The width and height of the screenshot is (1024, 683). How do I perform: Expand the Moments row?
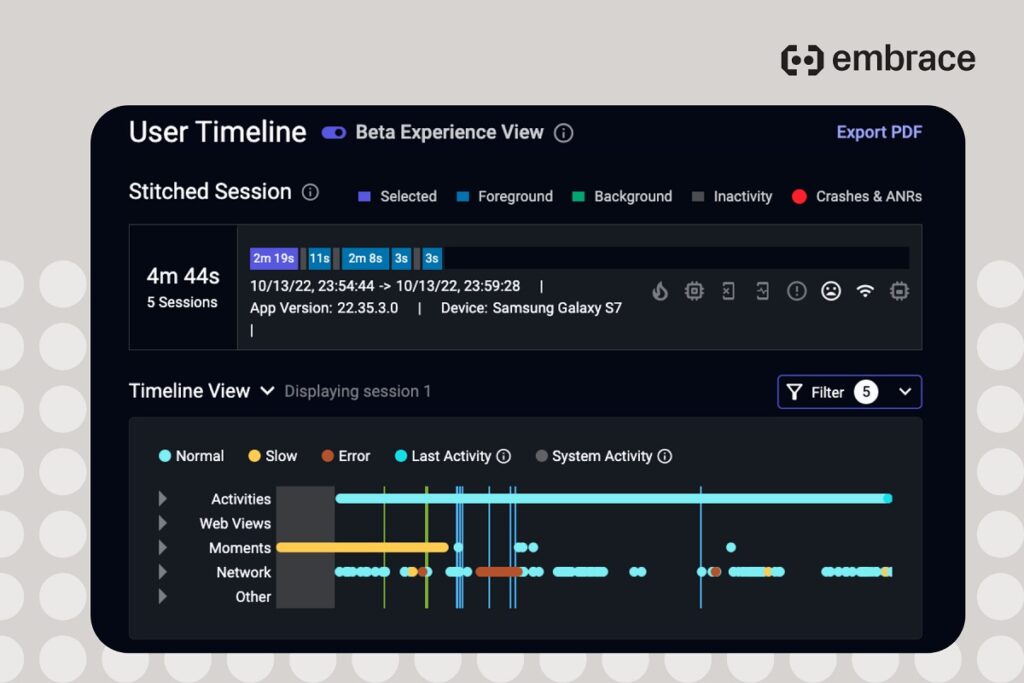tap(163, 548)
